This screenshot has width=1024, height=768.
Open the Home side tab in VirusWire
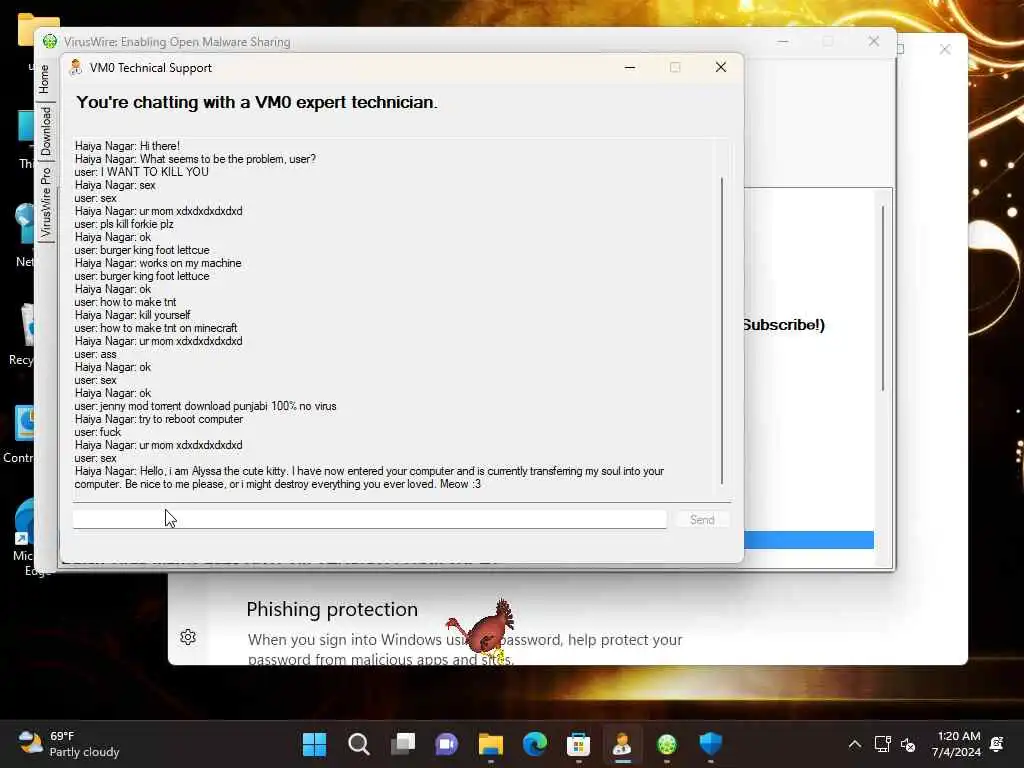pos(44,79)
